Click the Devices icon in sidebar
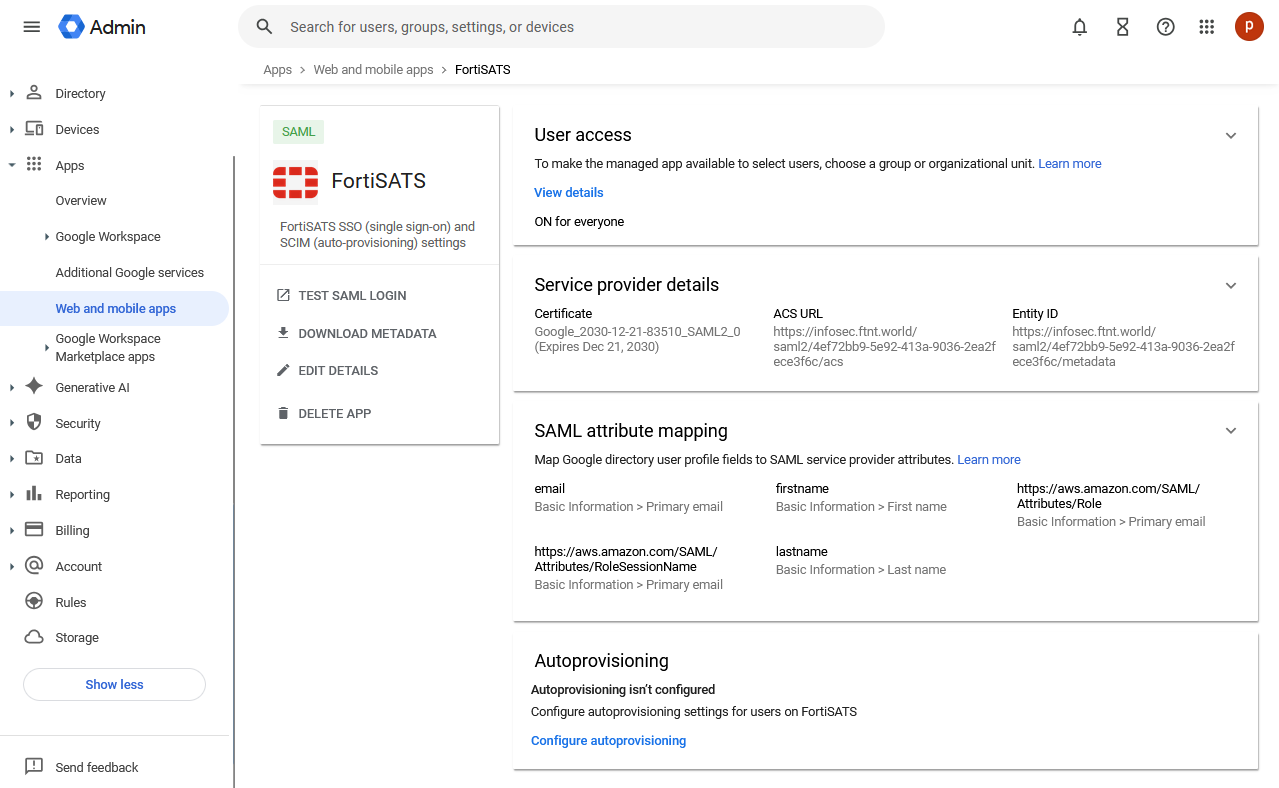Image resolution: width=1279 pixels, height=788 pixels. click(34, 129)
